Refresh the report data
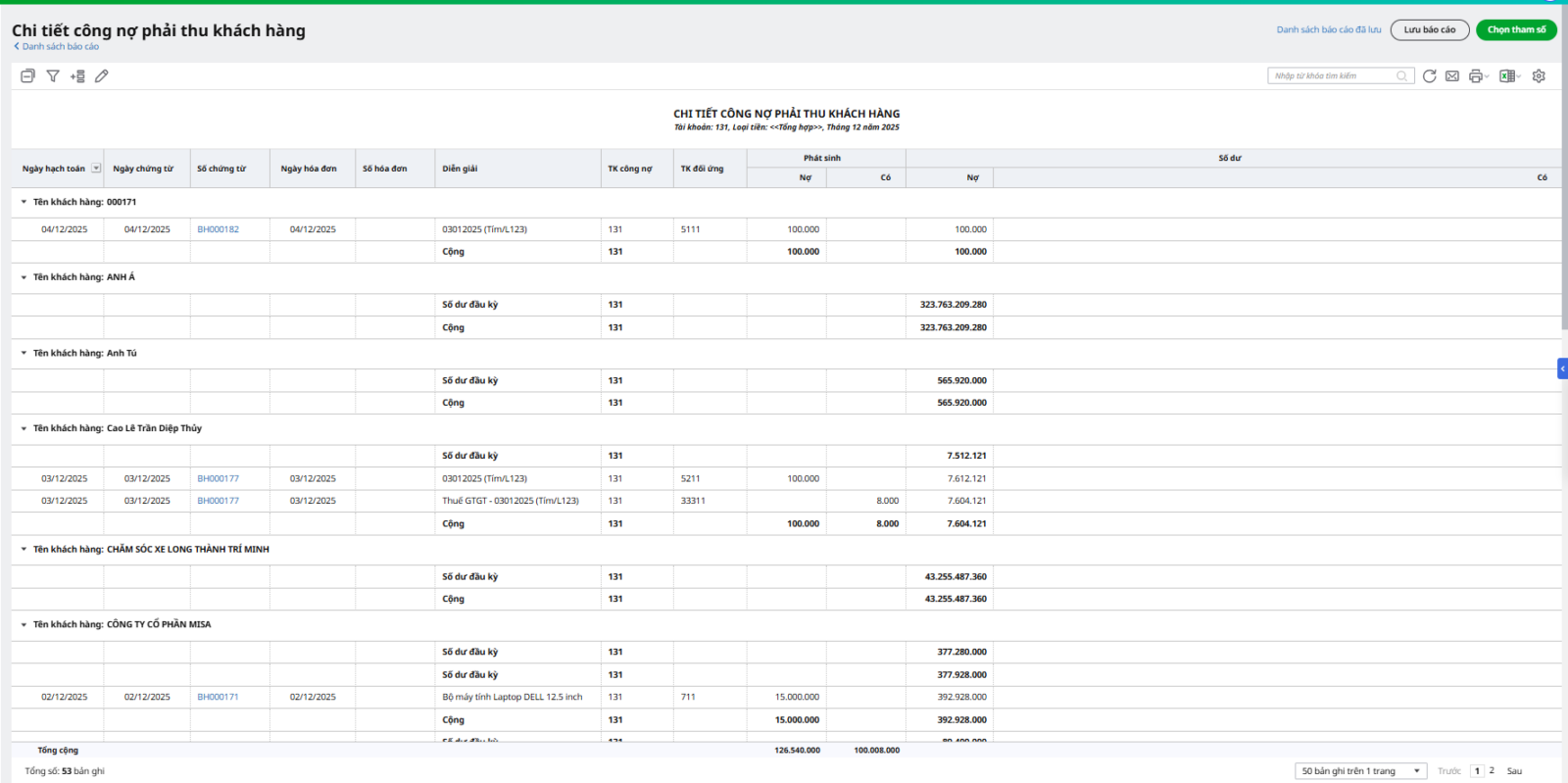Screen dimensions: 1568x783 (x=1429, y=75)
